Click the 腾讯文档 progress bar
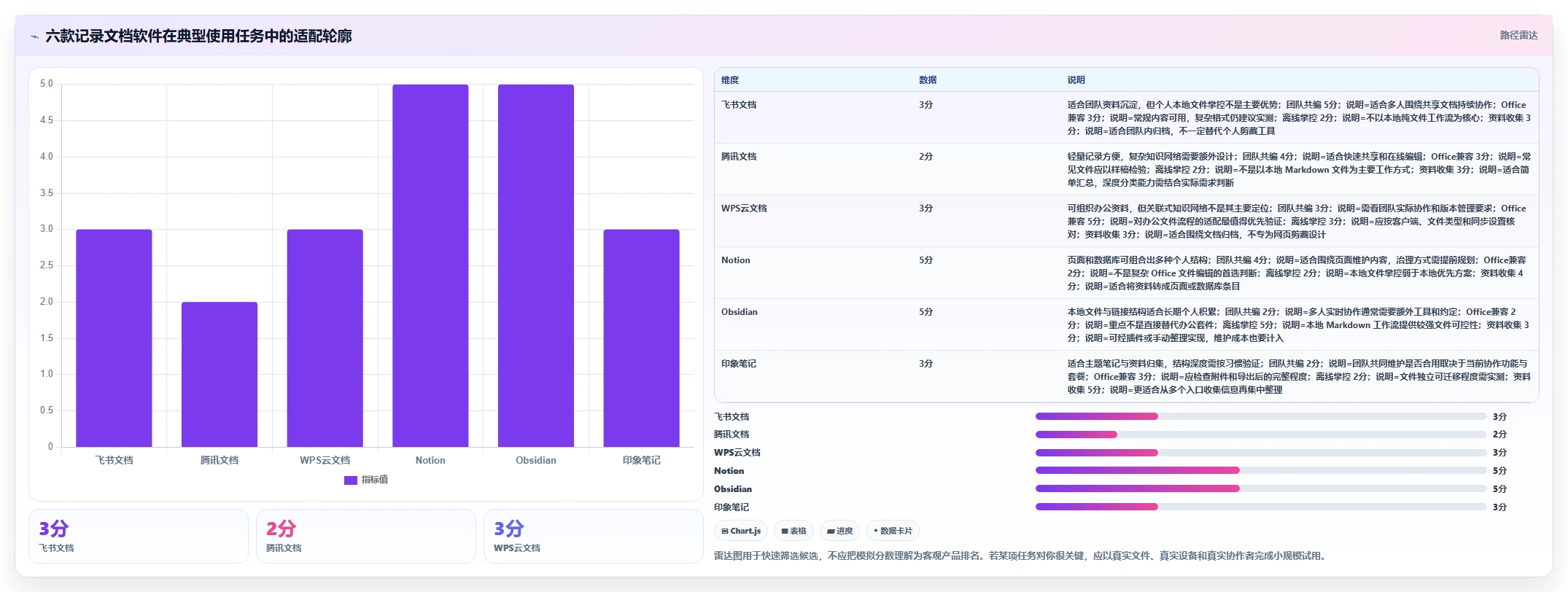 (1261, 435)
